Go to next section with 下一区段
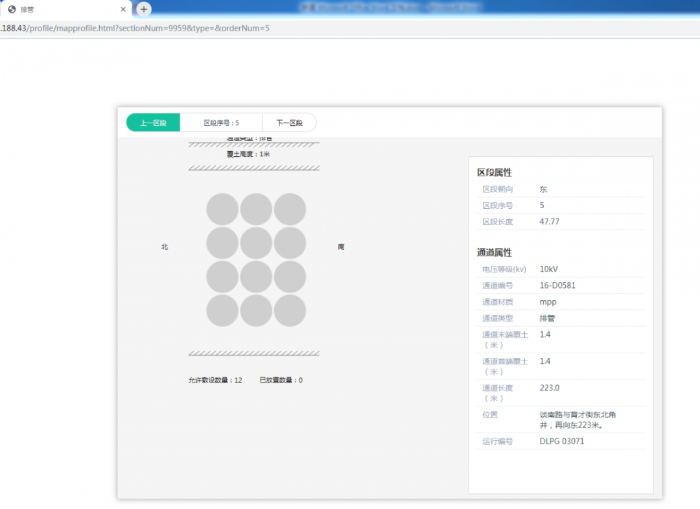Viewport: 700px width, 509px height. [289, 123]
